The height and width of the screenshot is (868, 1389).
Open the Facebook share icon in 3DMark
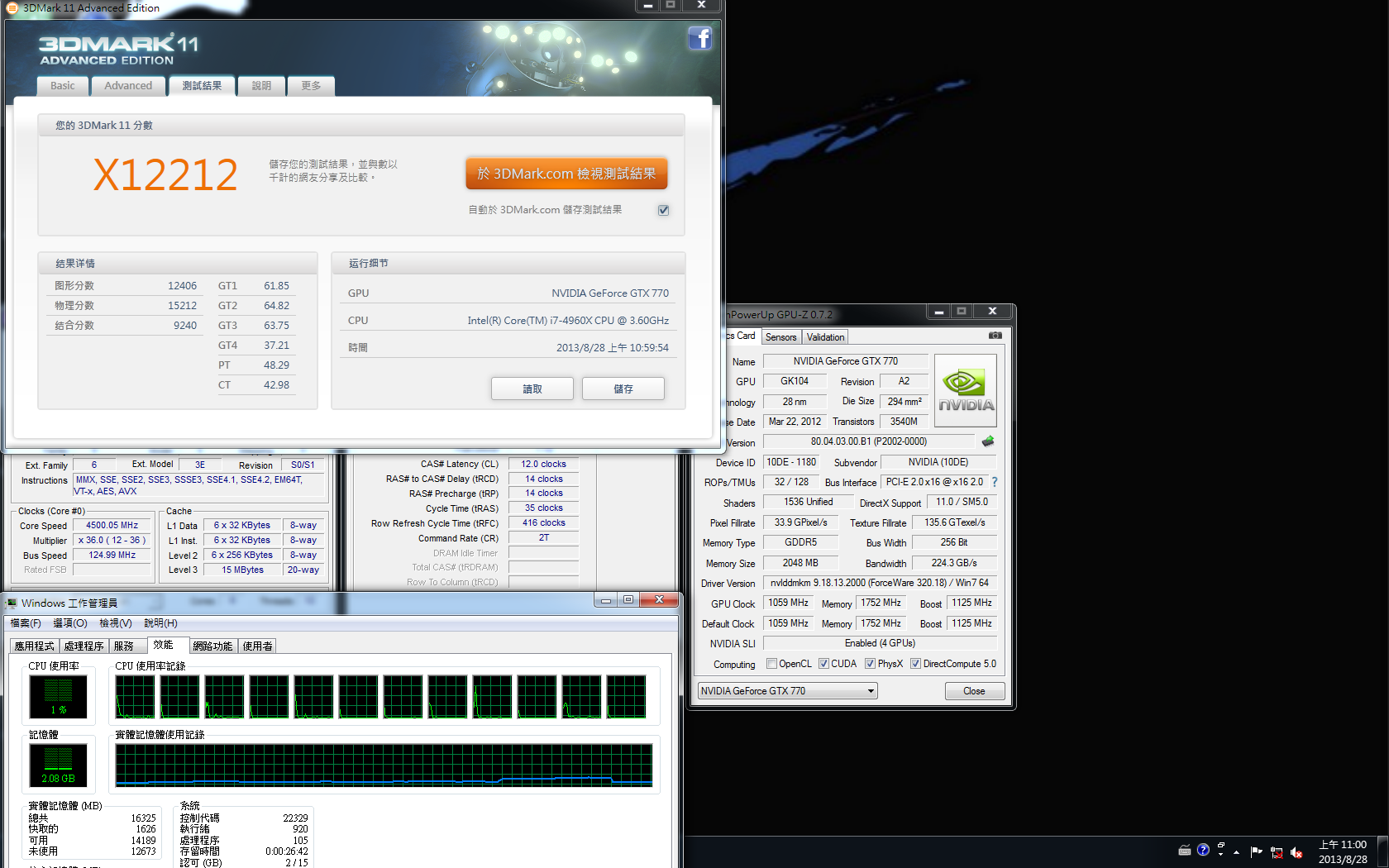coord(699,38)
